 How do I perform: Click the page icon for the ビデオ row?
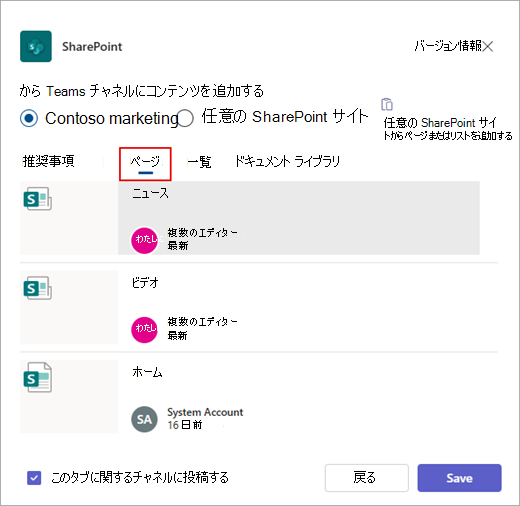(x=37, y=288)
